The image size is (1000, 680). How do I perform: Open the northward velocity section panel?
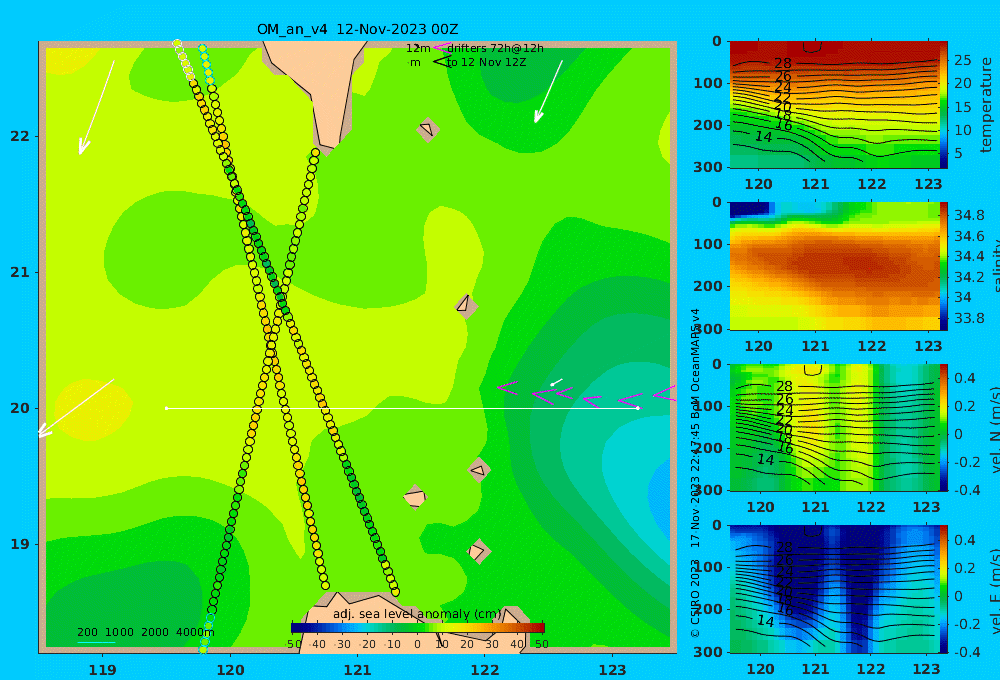834,427
